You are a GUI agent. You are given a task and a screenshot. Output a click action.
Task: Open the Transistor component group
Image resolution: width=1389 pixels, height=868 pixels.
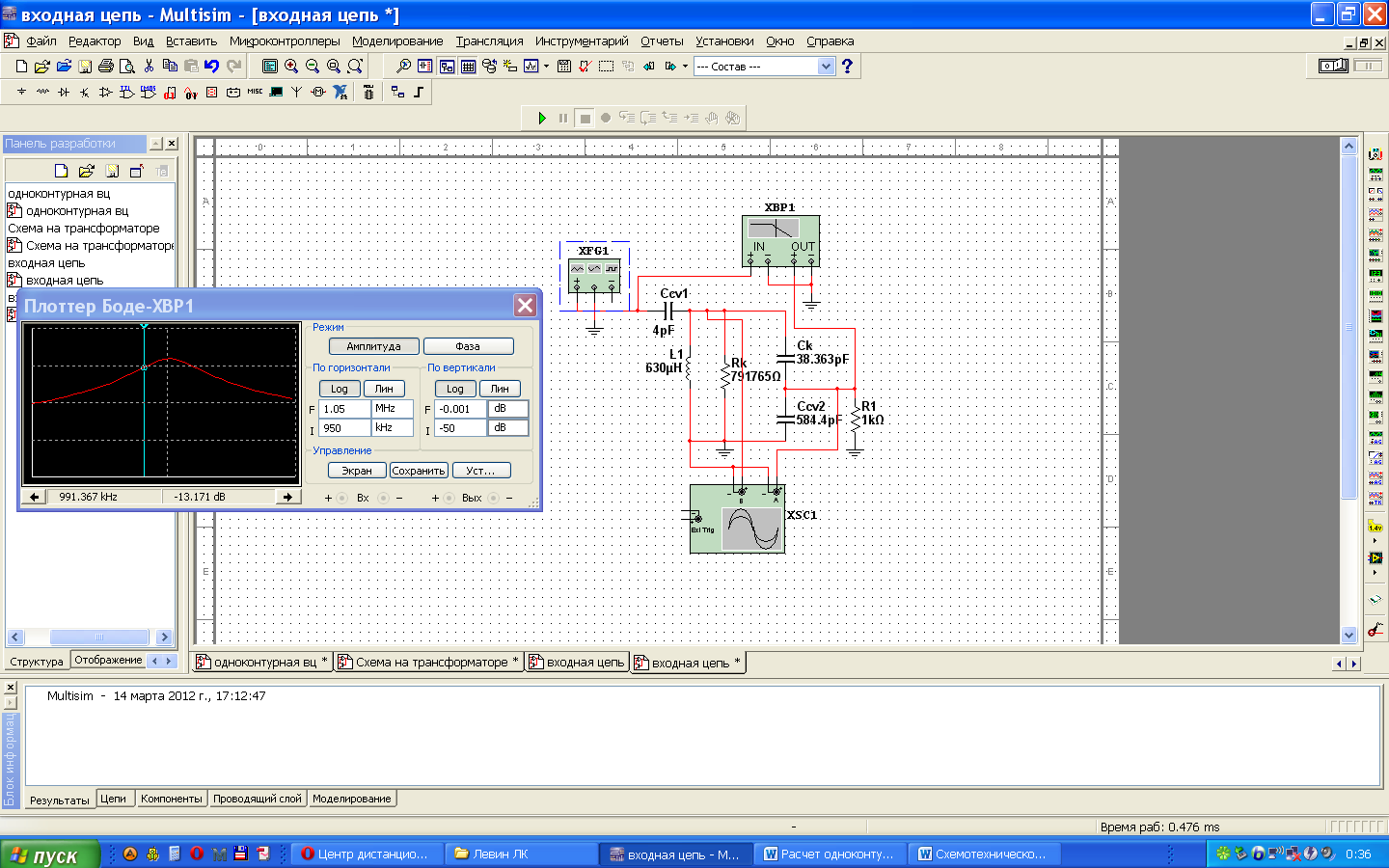point(85,93)
